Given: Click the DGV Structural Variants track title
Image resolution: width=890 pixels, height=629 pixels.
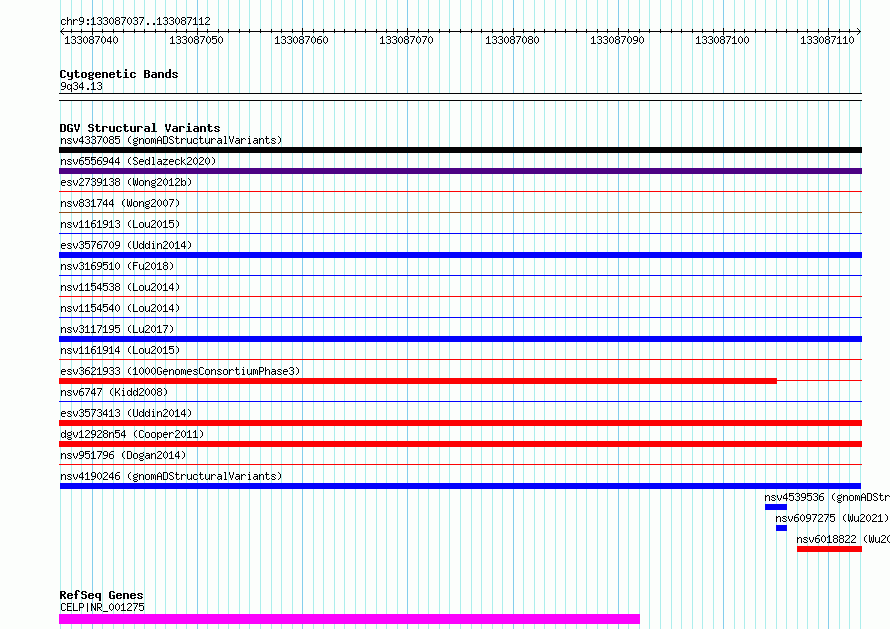Looking at the screenshot, I should pos(140,128).
